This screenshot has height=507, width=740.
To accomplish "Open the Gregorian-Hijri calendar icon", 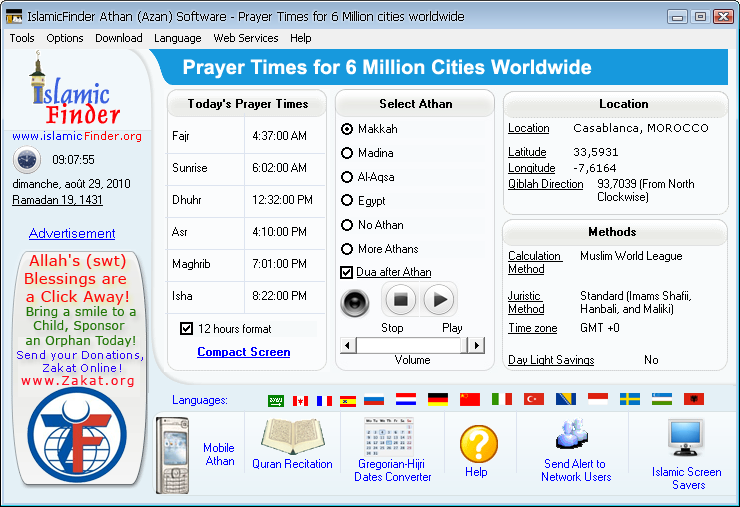I will pos(389,437).
